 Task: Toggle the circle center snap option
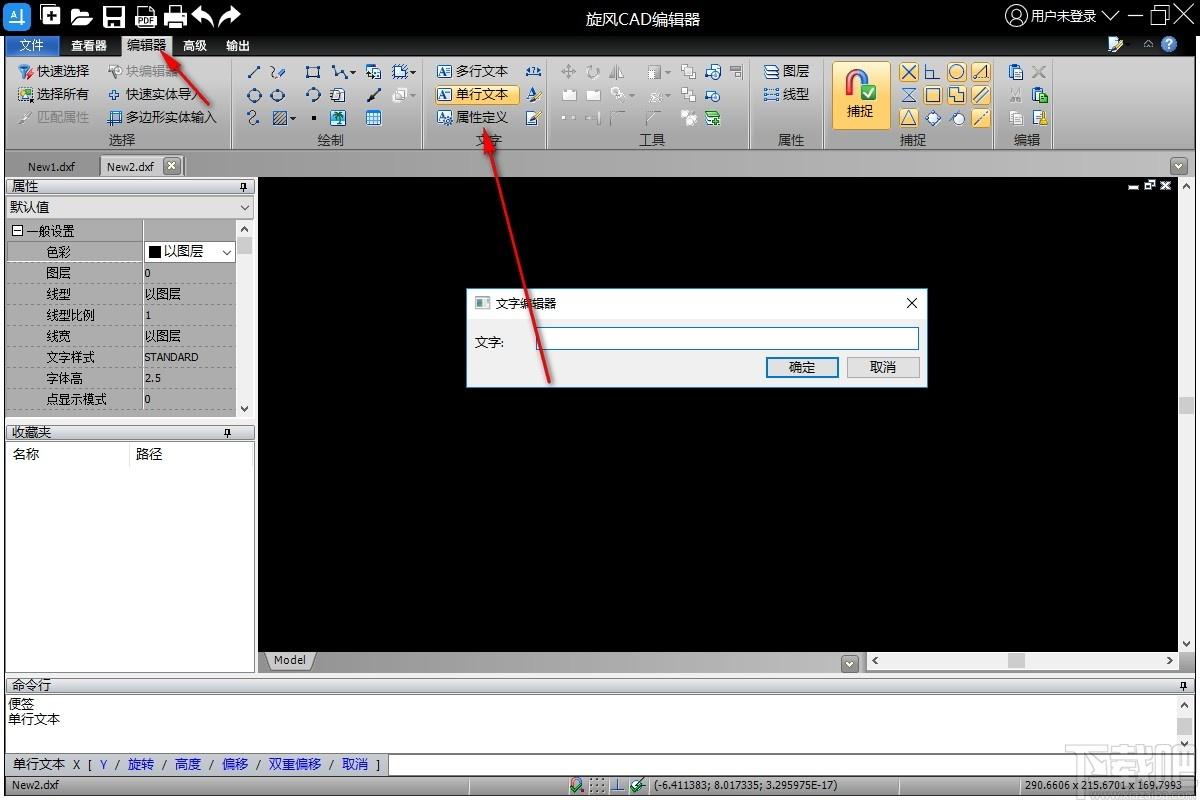pos(957,71)
